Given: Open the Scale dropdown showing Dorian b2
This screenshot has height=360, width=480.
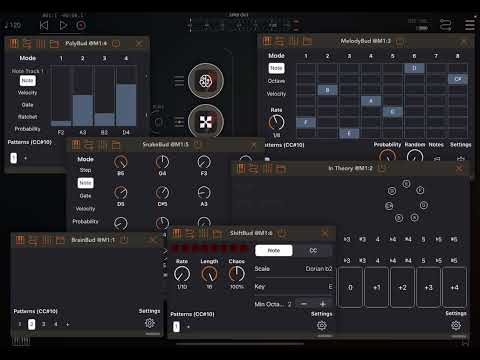Looking at the screenshot, I should click(x=293, y=269).
